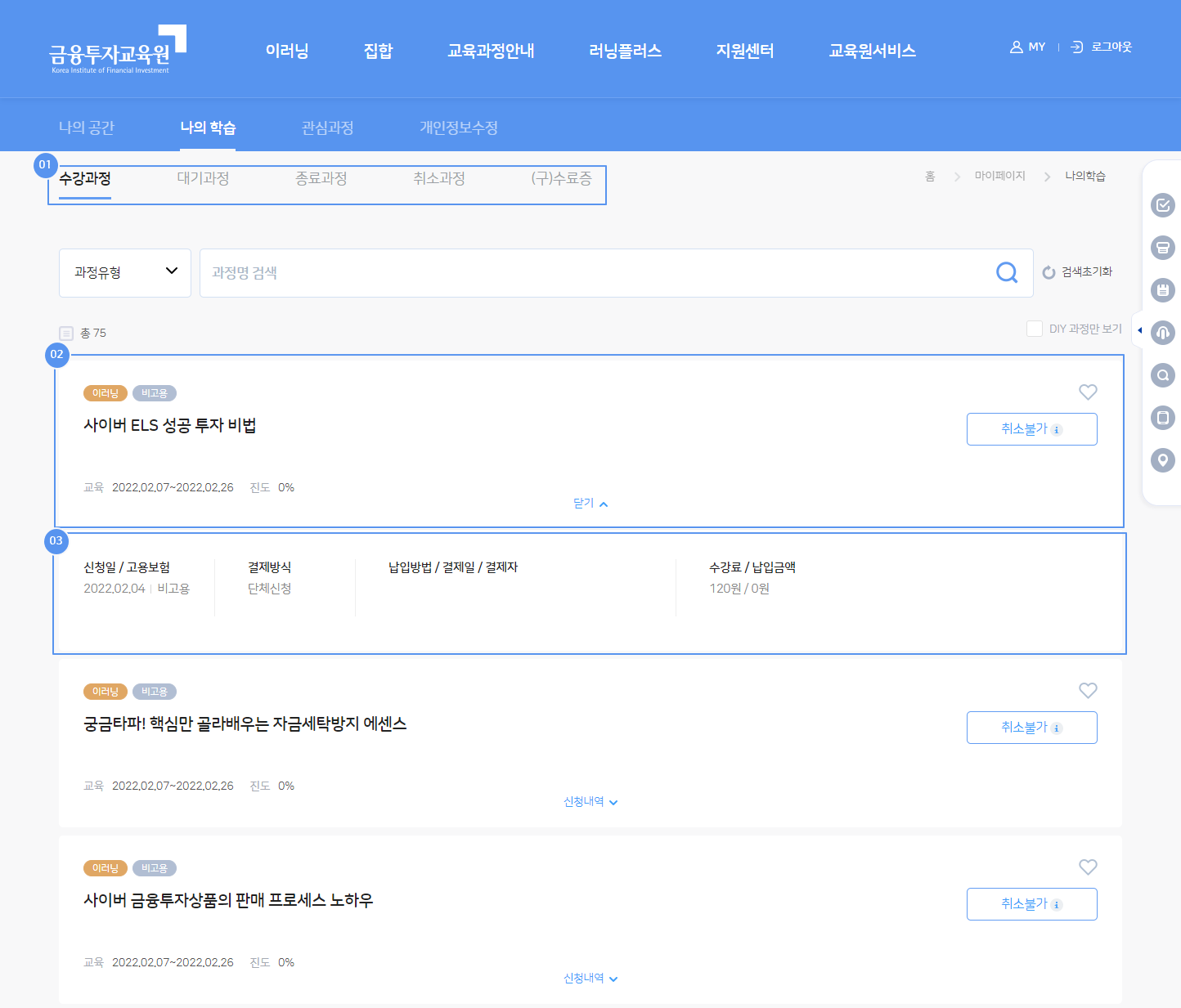Click the tablet device icon in the sidebar
Screen dimensions: 1181x1008
[x=1162, y=418]
